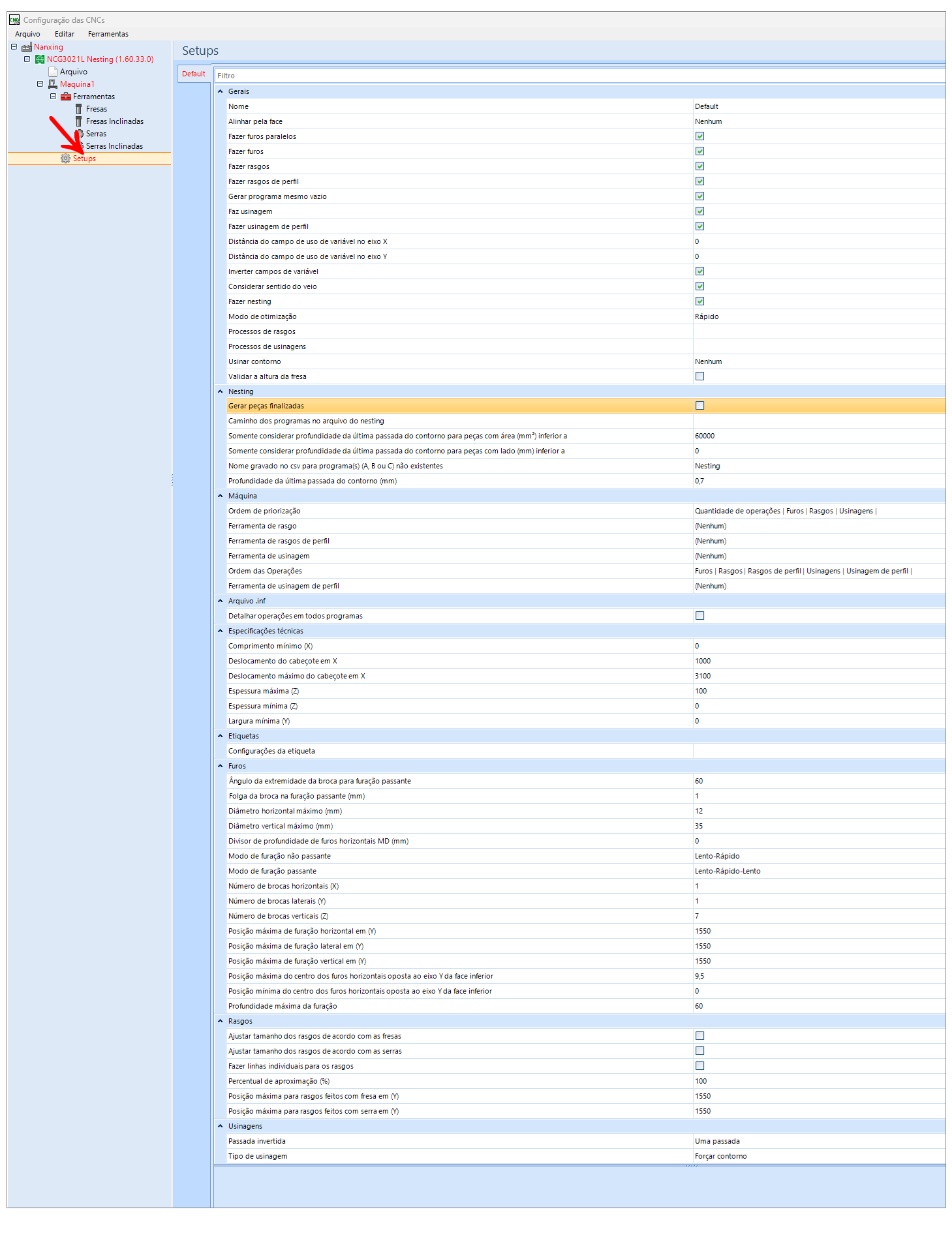
Task: Click the Nanxing factory icon in tree
Action: [27, 47]
